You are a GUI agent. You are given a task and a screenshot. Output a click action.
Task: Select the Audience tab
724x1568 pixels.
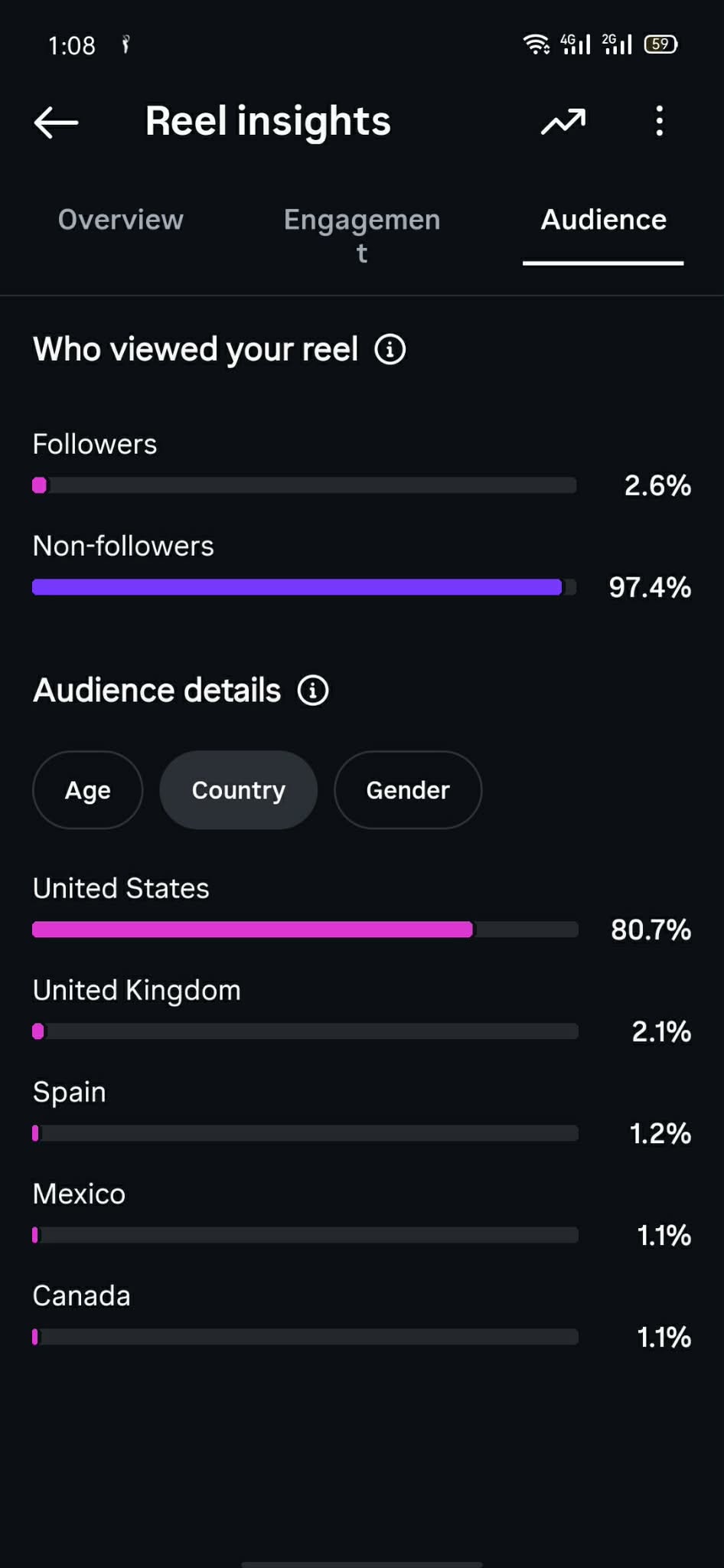tap(603, 220)
